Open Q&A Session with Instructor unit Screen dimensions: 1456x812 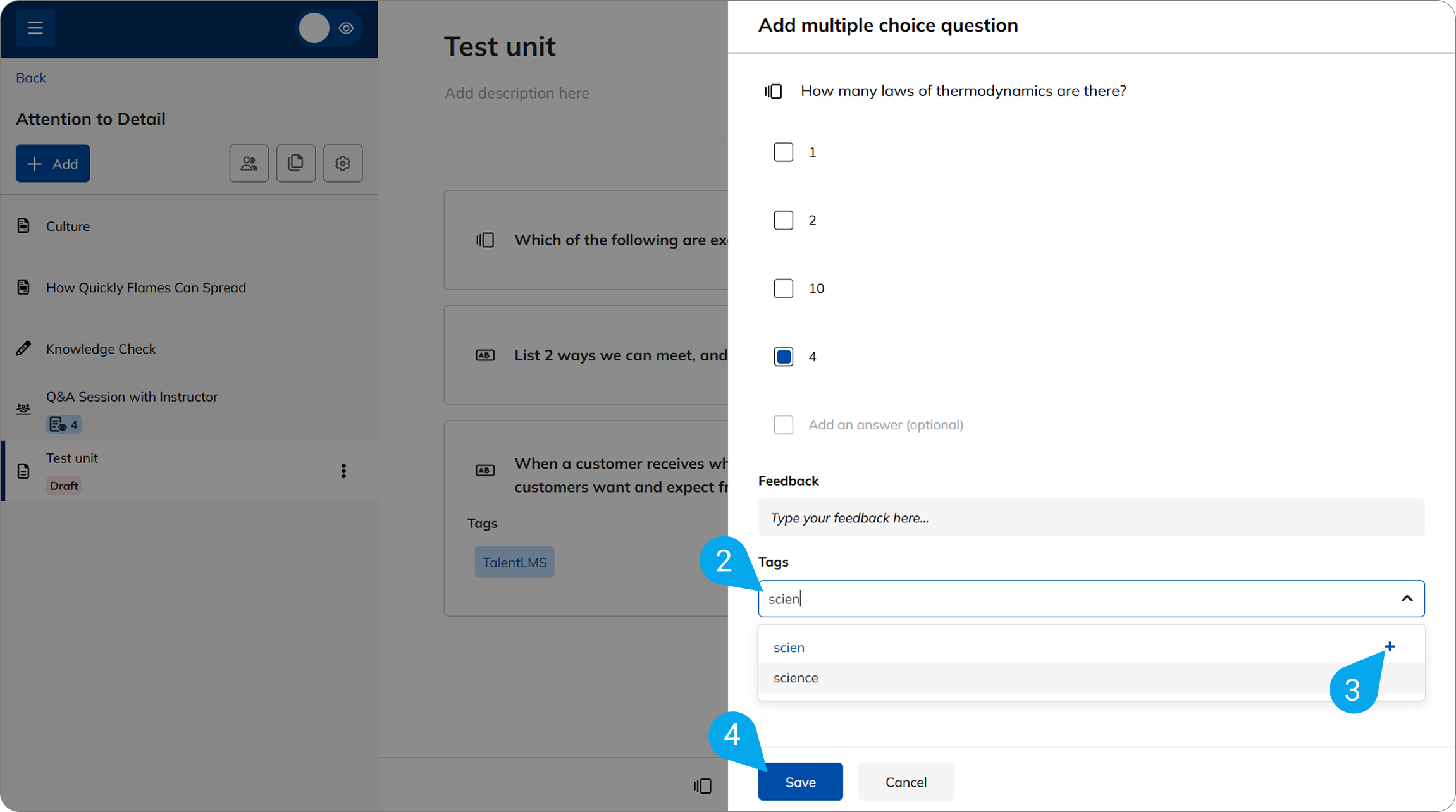(132, 397)
